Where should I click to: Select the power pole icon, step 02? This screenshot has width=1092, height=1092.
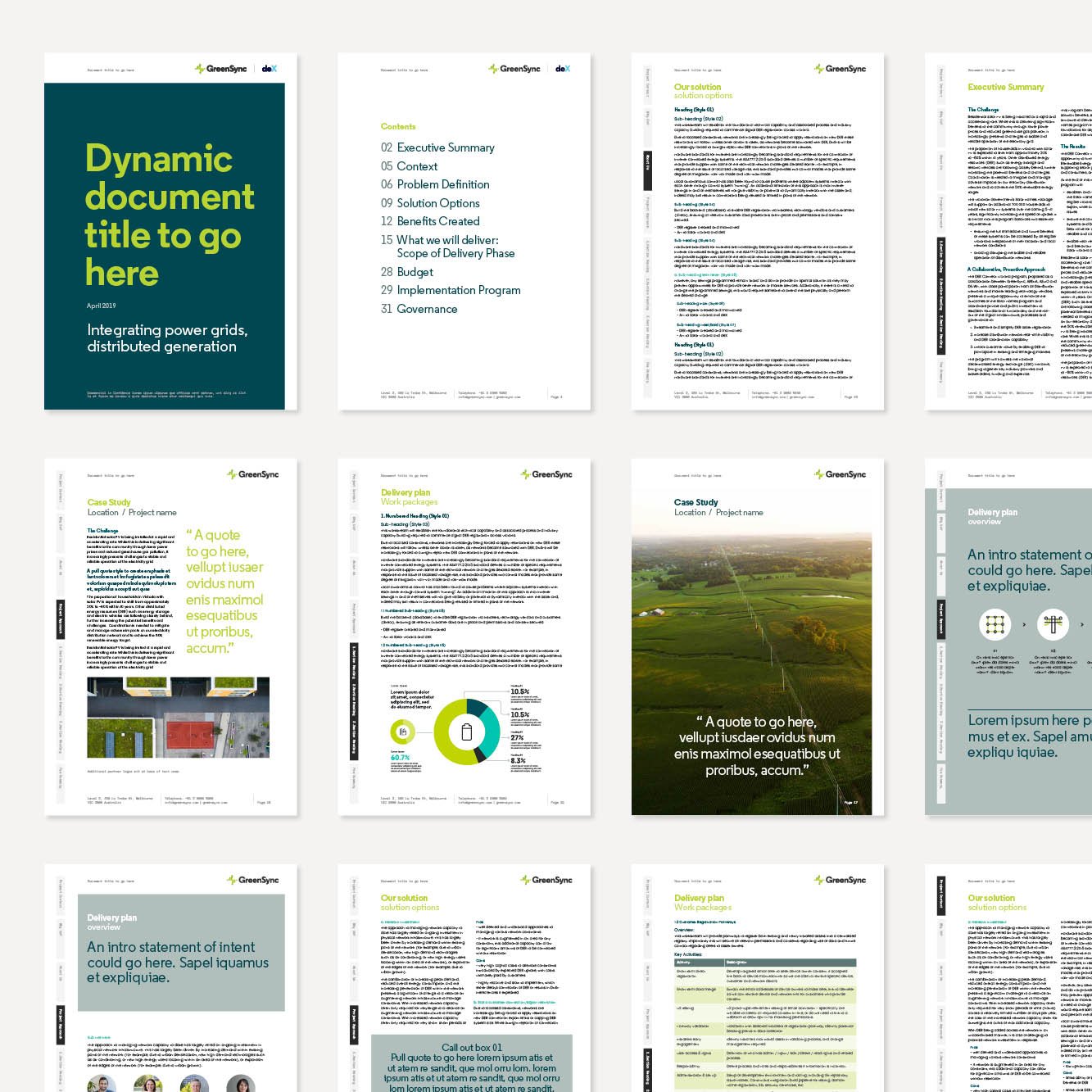click(x=1053, y=624)
